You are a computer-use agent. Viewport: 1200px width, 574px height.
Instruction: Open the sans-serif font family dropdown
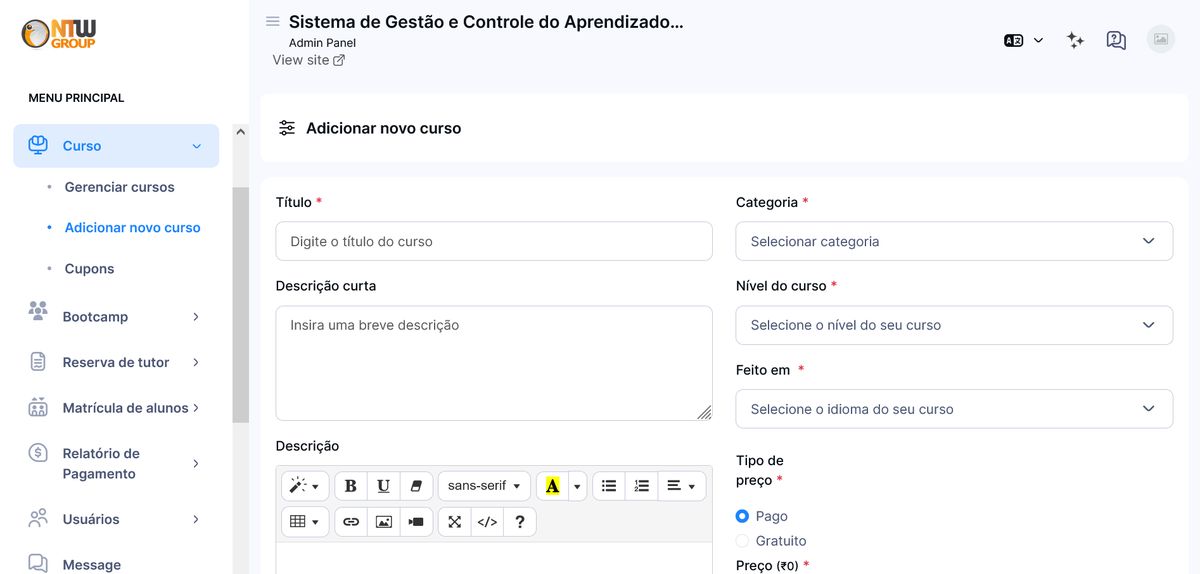point(484,486)
